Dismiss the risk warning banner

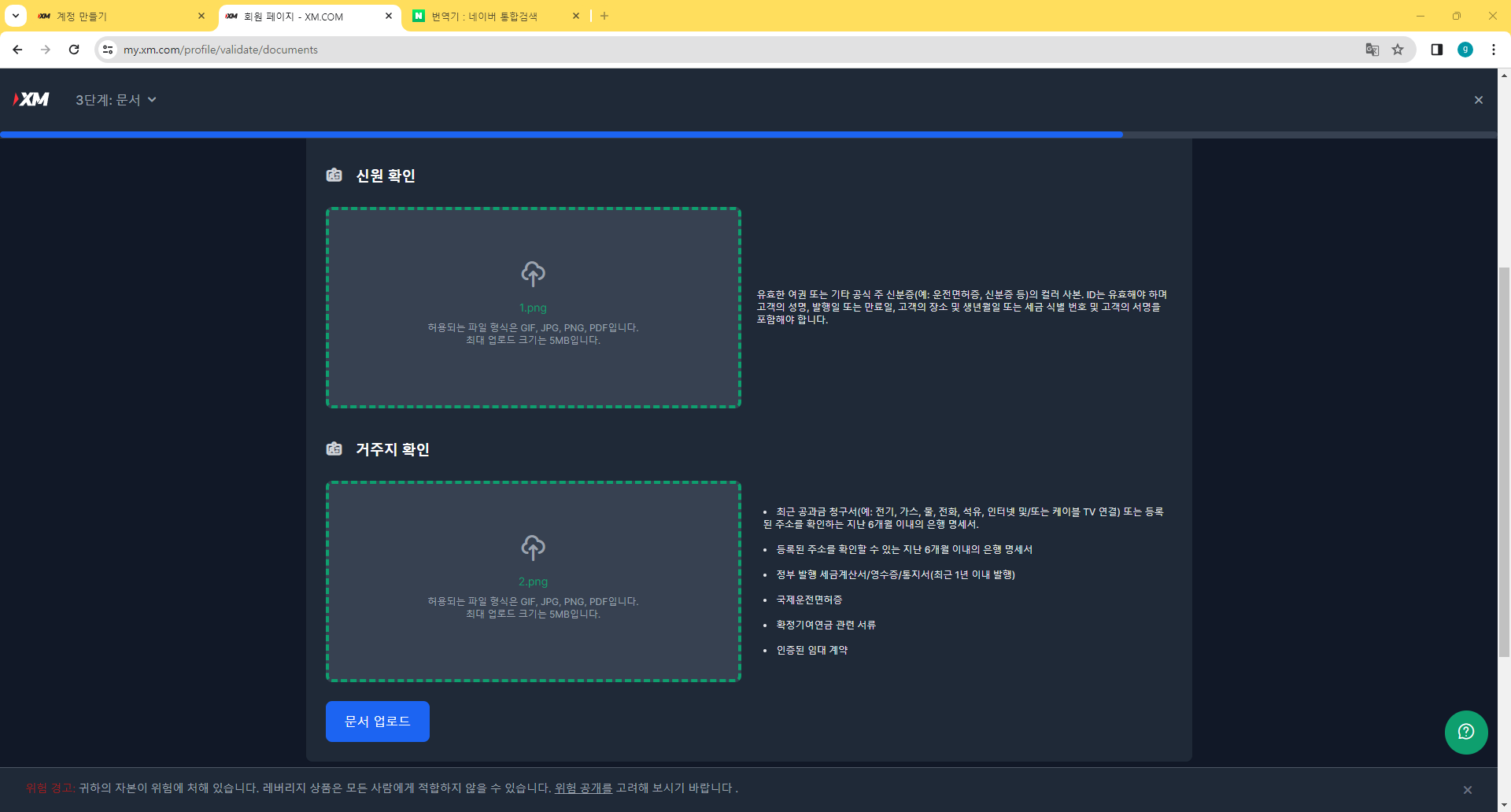coord(1466,788)
